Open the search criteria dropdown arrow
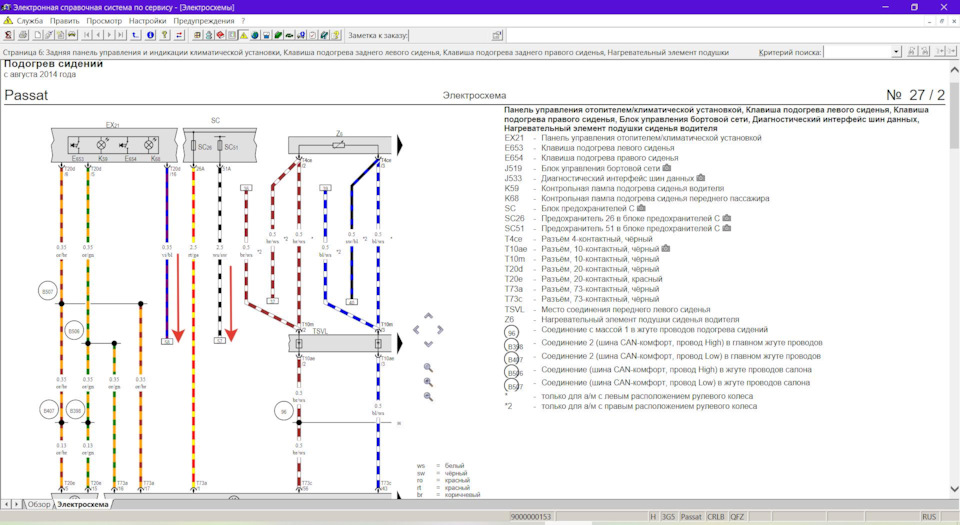This screenshot has height=525, width=960. [896, 52]
